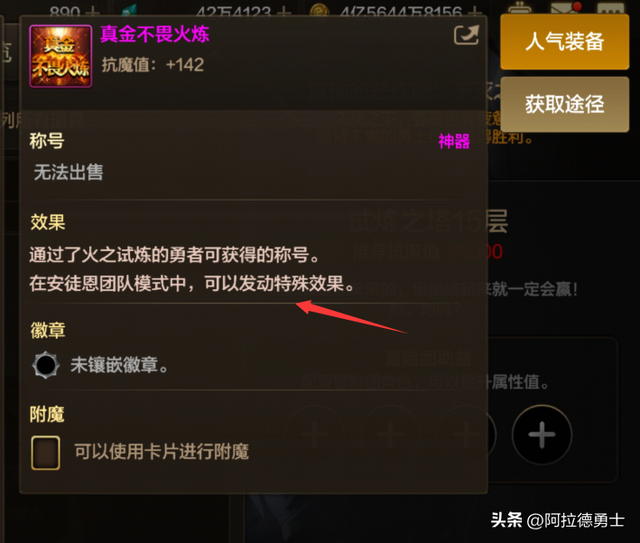
Task: Tap the plus beside gold 4亿5644万8156
Action: 475,13
